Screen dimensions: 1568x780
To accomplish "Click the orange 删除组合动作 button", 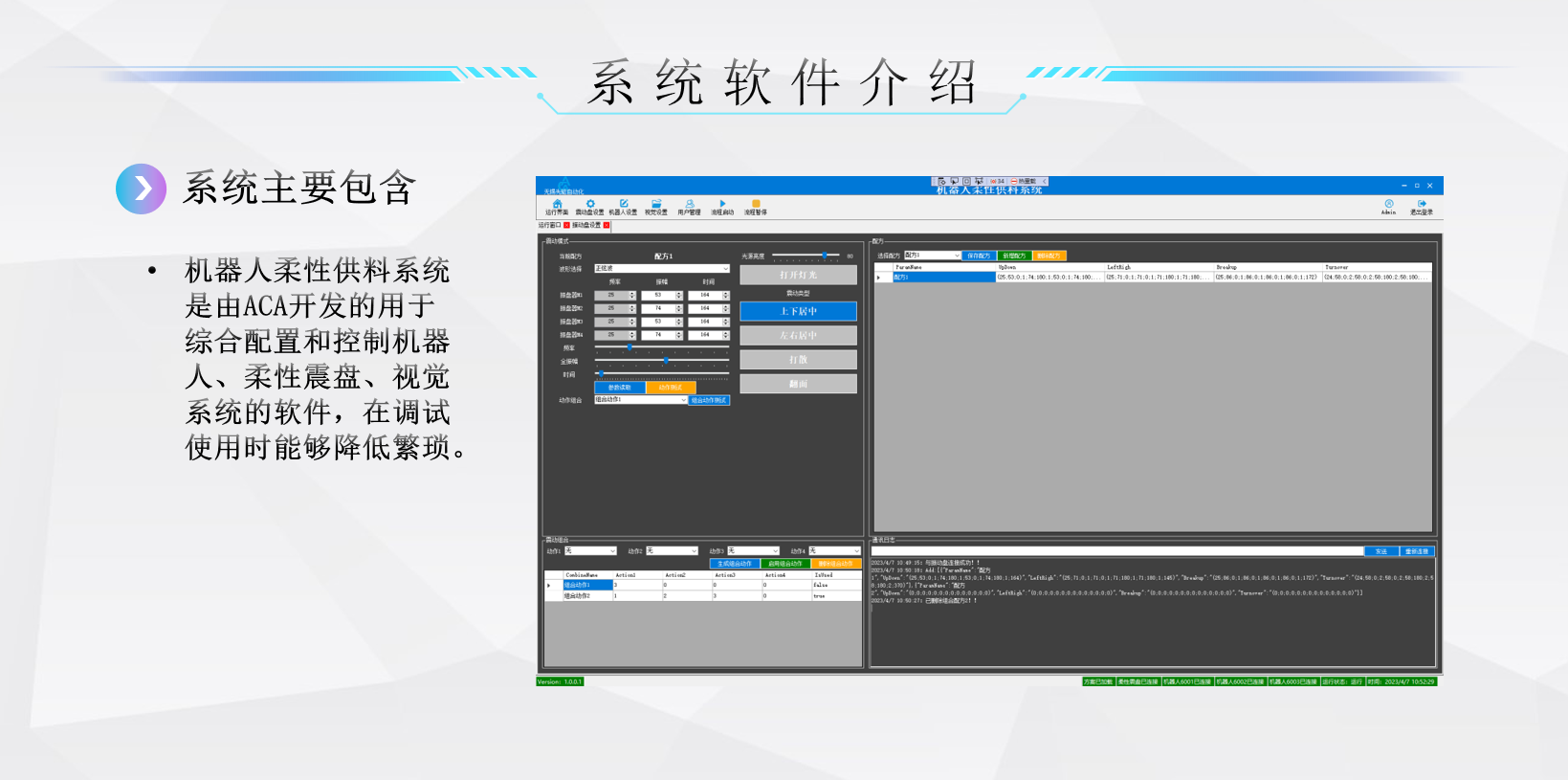I will [x=836, y=564].
